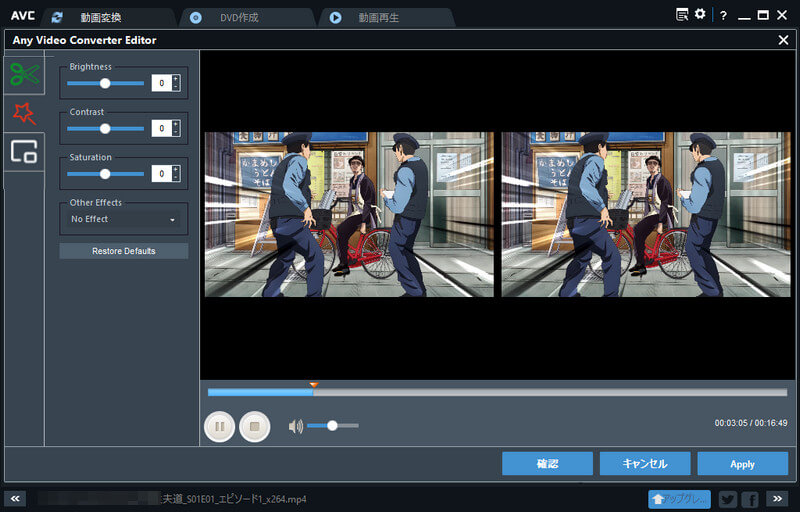Click the キャンセル cancel button
Viewport: 800px width, 512px height.
coord(645,464)
